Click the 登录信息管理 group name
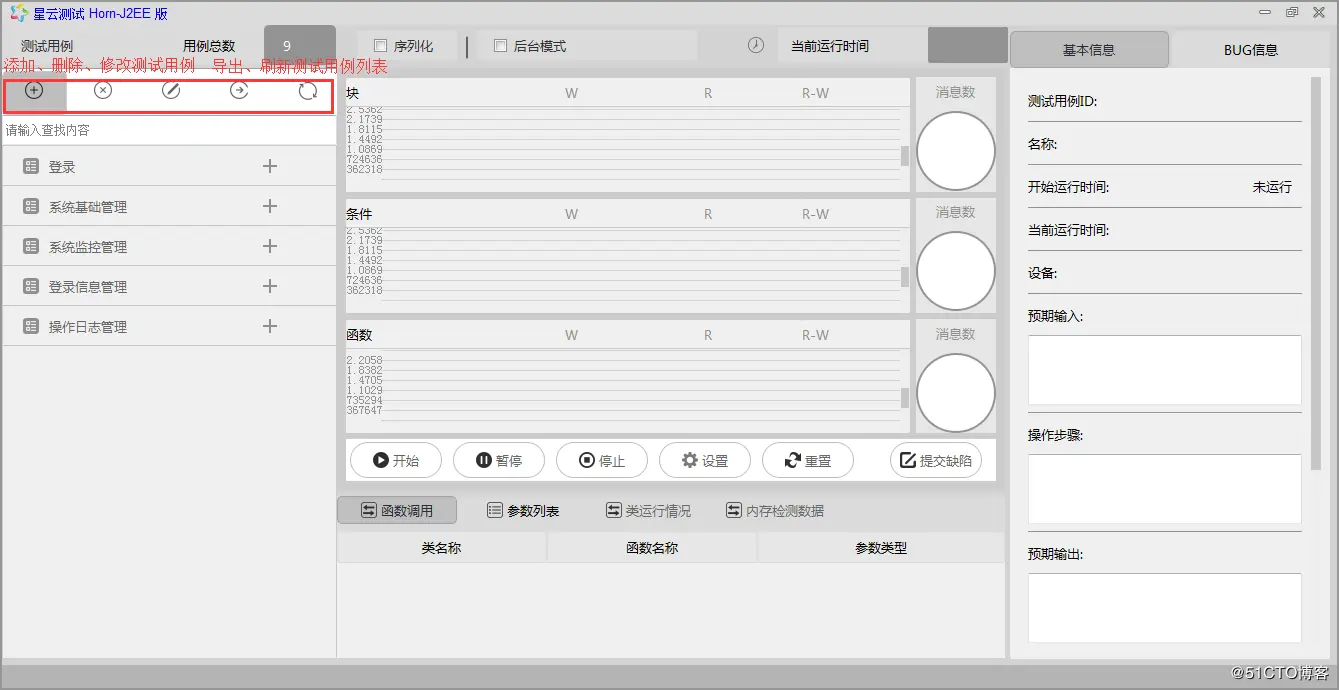This screenshot has height=690, width=1339. coord(88,287)
